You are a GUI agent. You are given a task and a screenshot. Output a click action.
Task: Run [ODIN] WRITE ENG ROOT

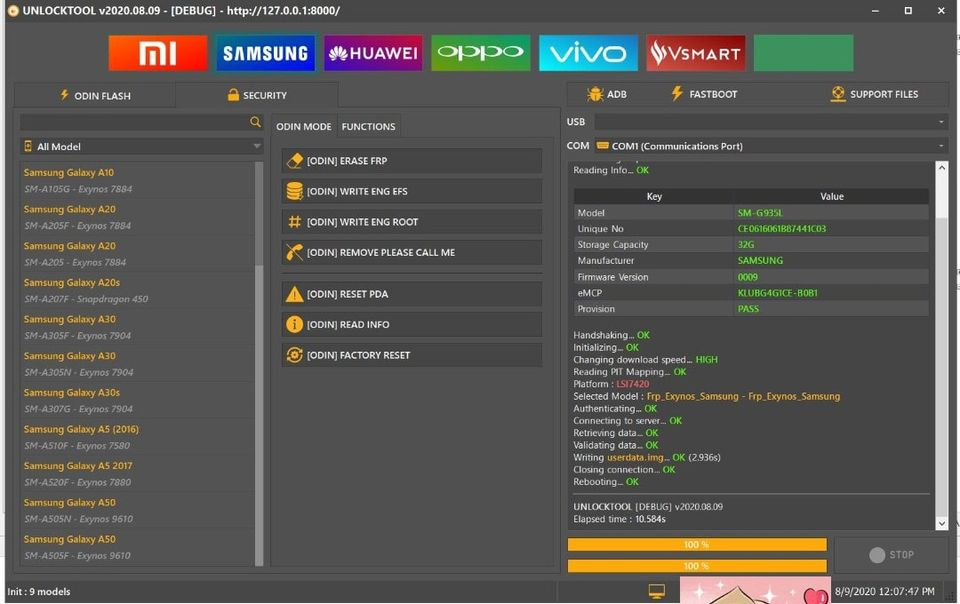(x=412, y=222)
